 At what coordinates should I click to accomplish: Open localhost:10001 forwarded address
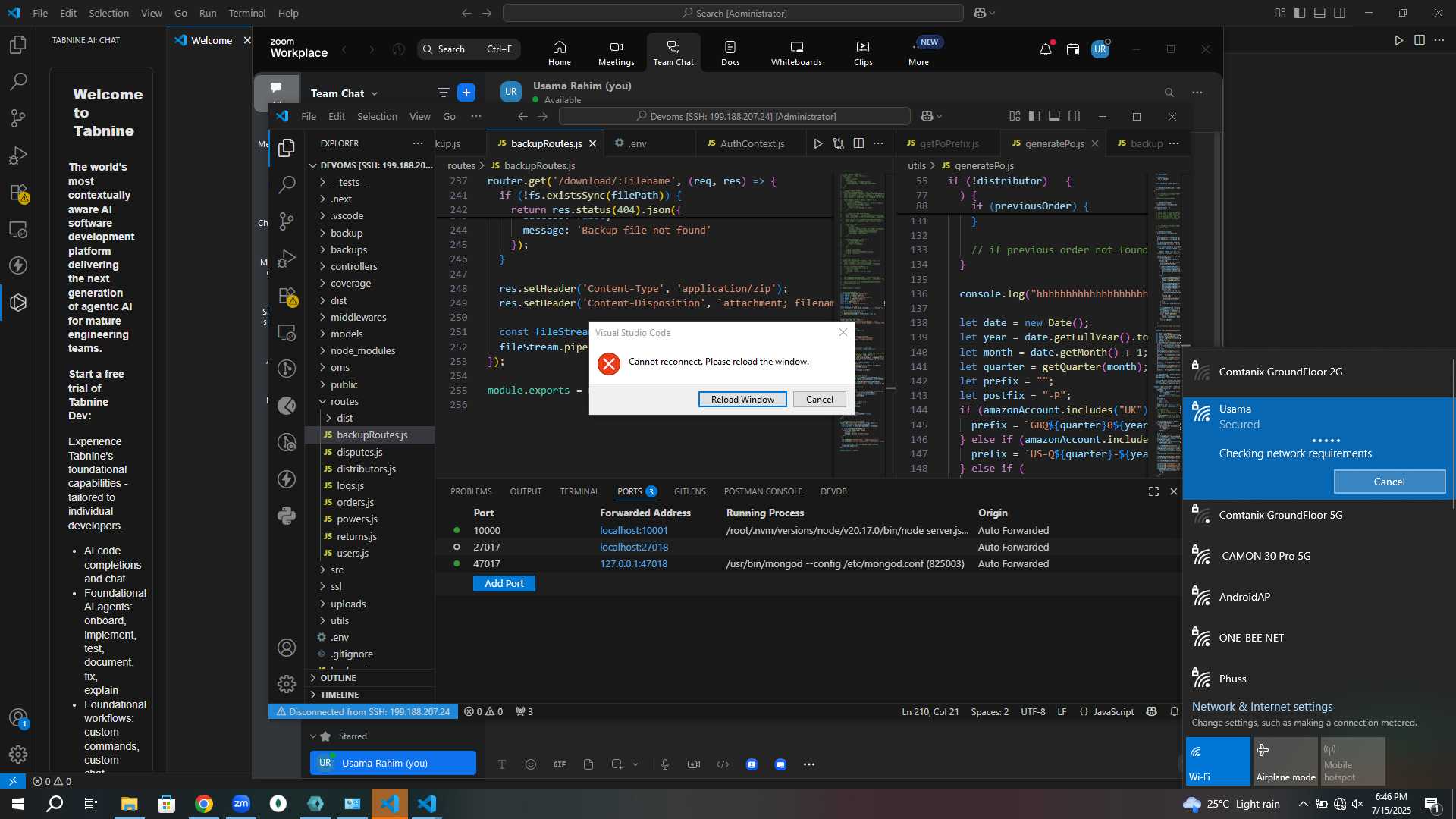[634, 530]
